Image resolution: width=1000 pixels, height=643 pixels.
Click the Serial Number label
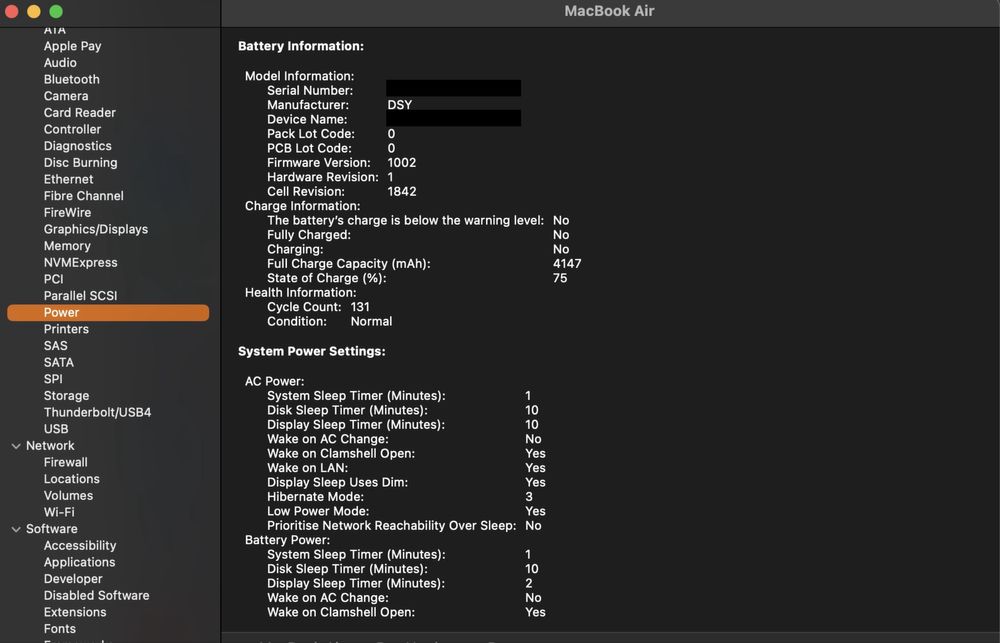[310, 91]
